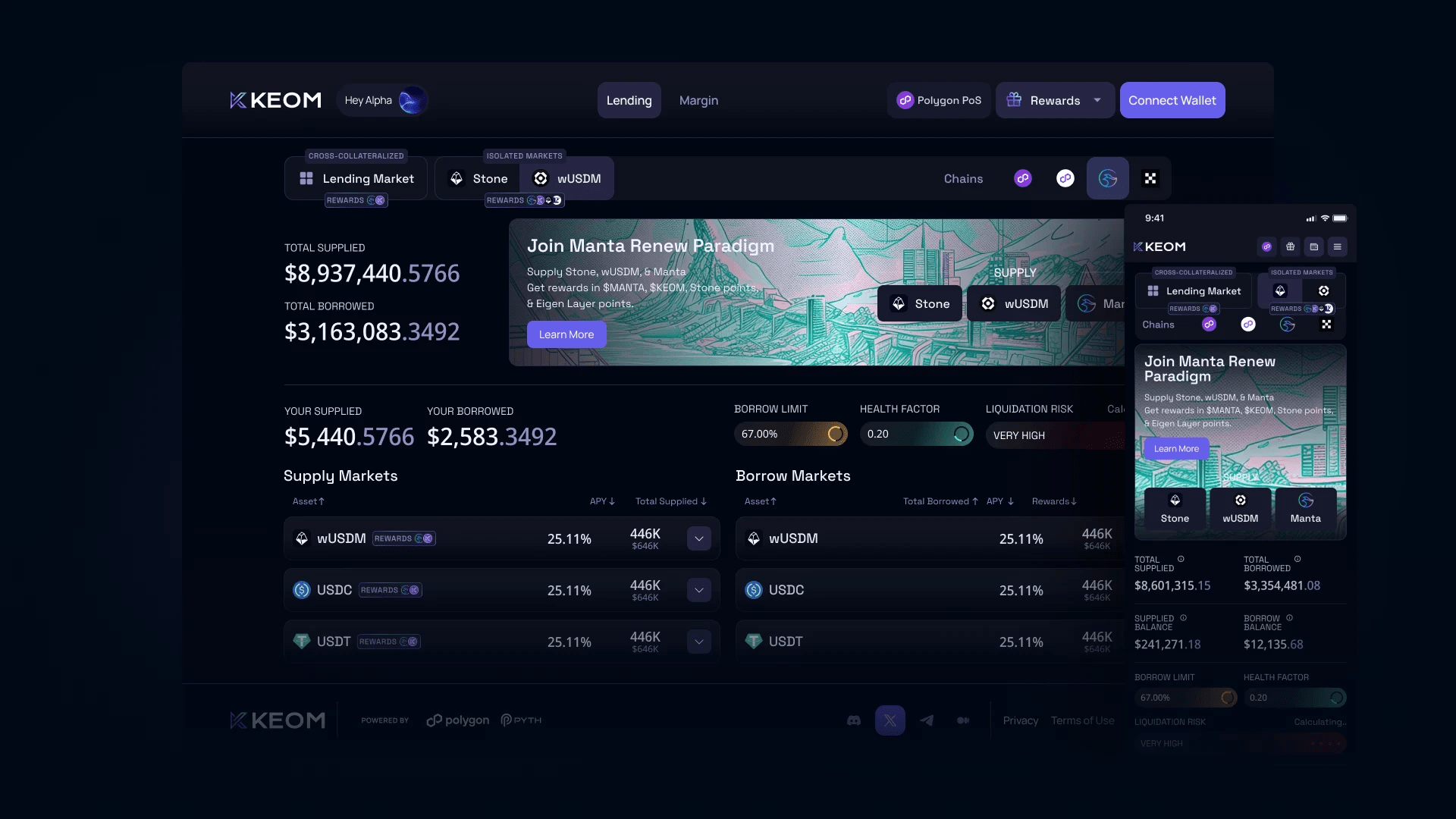Switch to the Margin tab
Screen dimensions: 1456x819
(x=698, y=100)
